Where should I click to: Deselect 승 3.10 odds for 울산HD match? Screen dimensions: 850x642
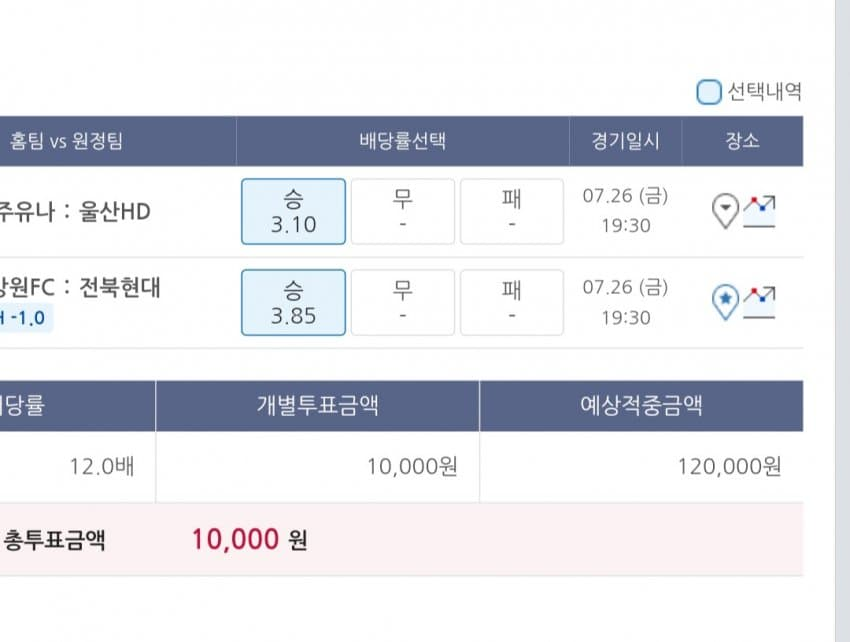tap(293, 211)
